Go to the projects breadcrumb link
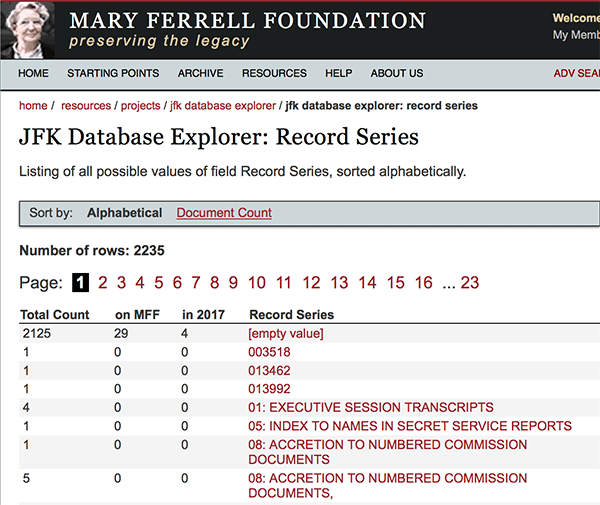This screenshot has width=600, height=505. [140, 106]
